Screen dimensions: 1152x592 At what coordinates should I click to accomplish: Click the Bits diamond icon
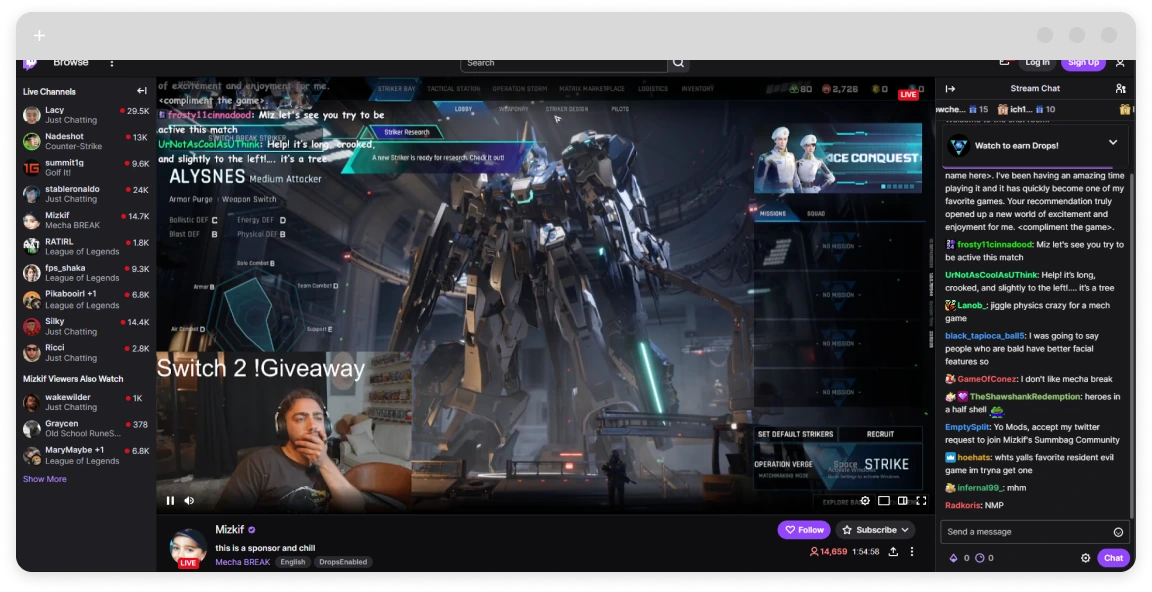pyautogui.click(x=954, y=558)
